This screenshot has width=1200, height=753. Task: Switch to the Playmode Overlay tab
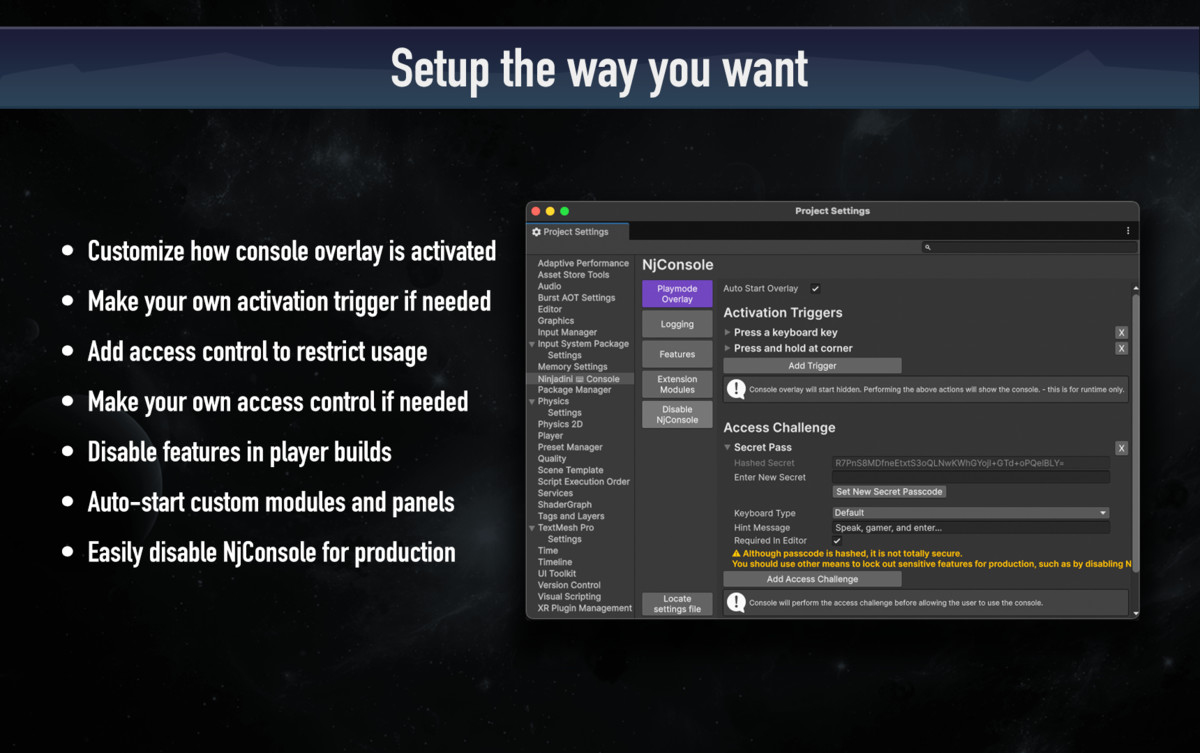point(677,294)
